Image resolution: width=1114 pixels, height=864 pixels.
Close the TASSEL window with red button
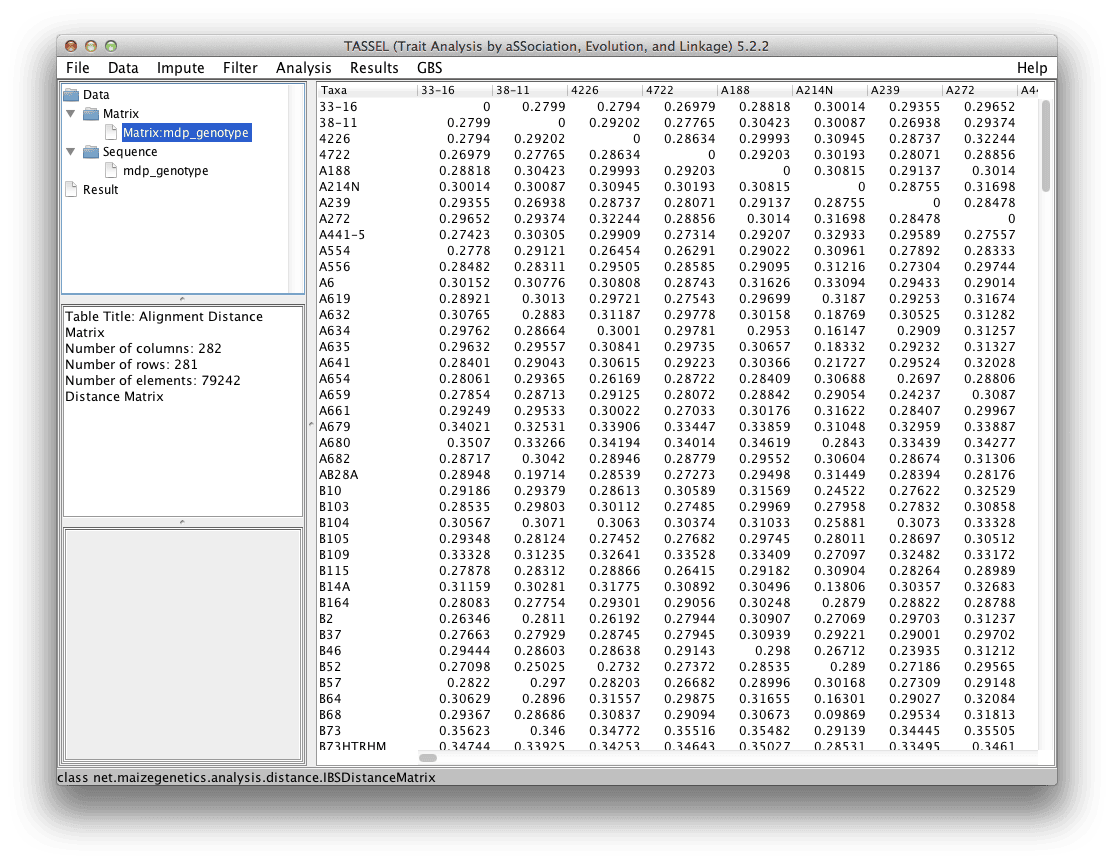point(71,46)
